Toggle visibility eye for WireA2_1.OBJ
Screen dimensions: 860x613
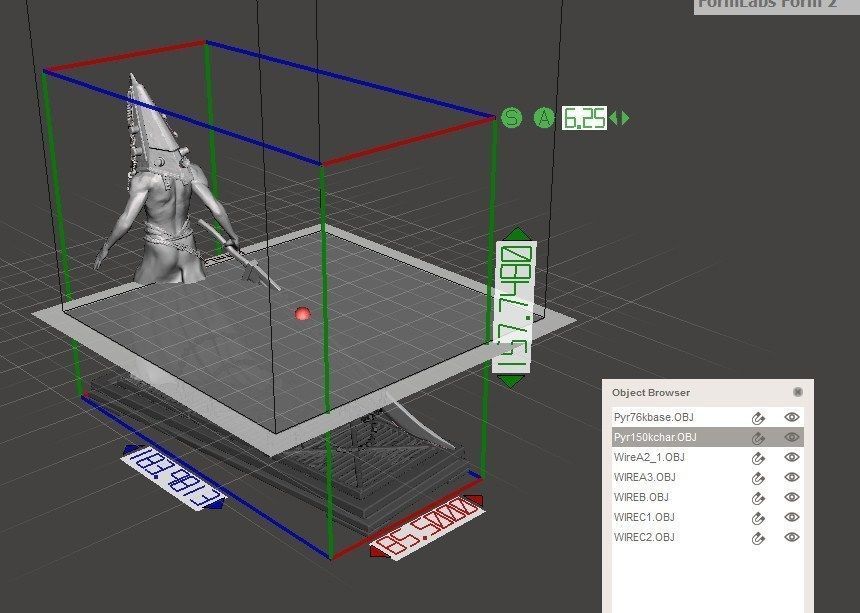(791, 457)
